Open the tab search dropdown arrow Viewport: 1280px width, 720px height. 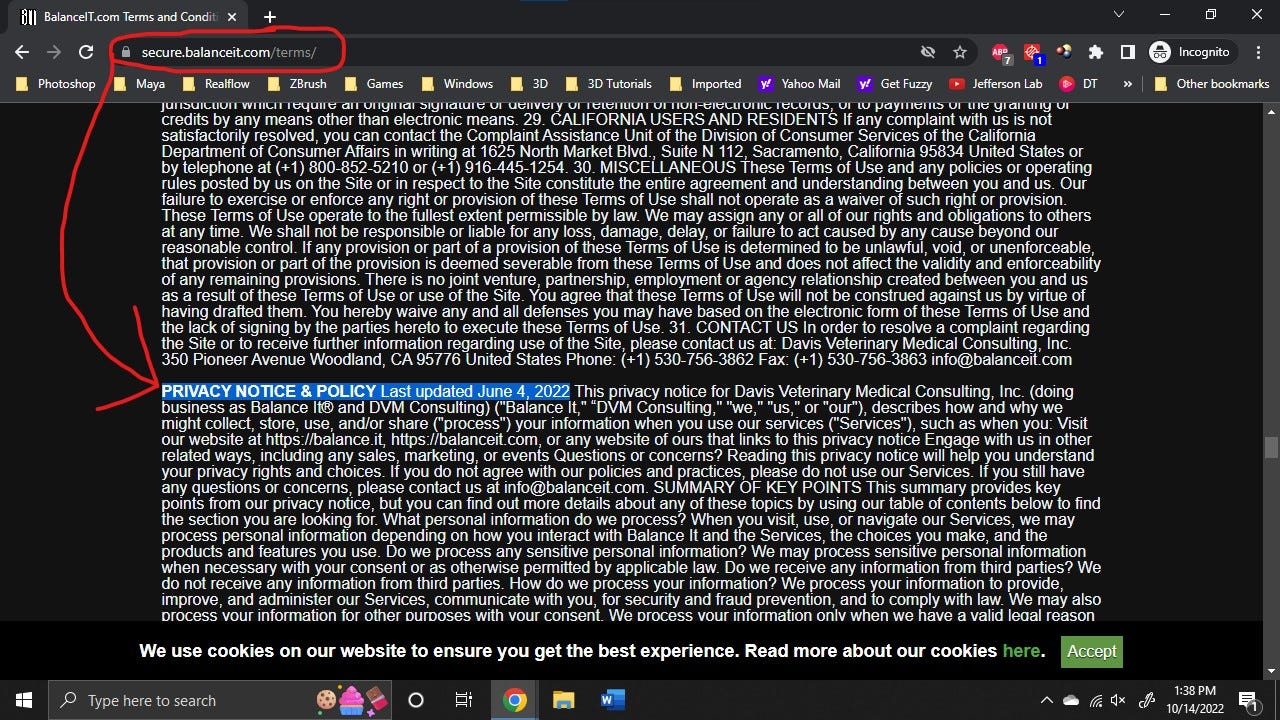(1118, 14)
